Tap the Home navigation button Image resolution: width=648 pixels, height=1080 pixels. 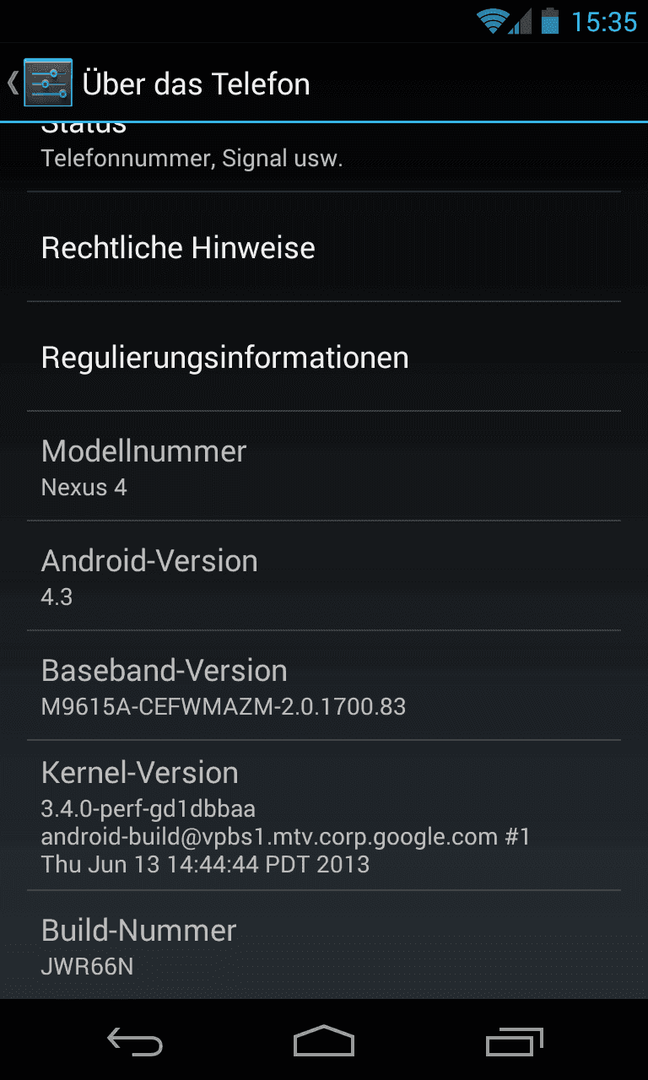[324, 1040]
